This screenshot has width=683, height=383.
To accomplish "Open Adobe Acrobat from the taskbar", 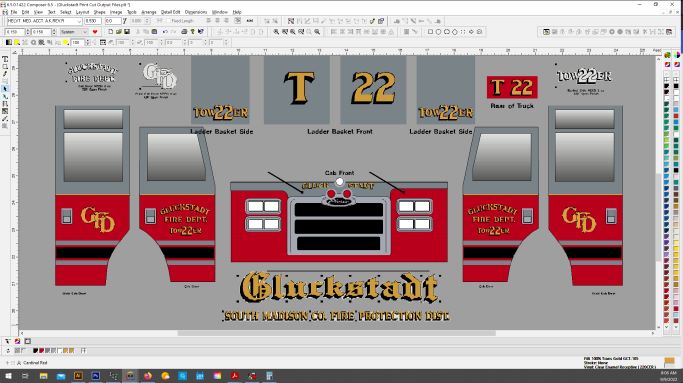I will pos(234,376).
